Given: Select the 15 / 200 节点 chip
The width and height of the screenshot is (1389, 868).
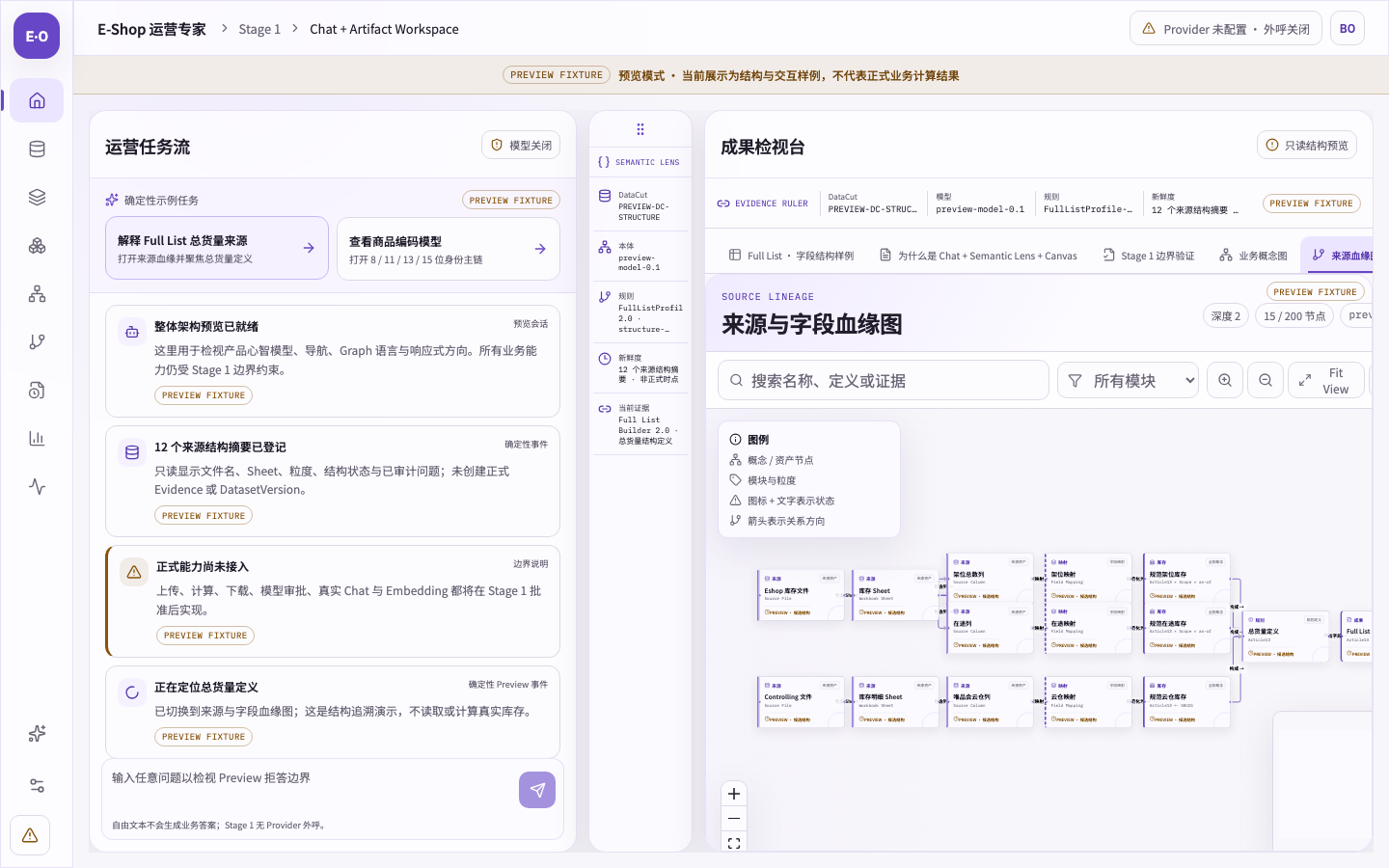Looking at the screenshot, I should (x=1294, y=315).
